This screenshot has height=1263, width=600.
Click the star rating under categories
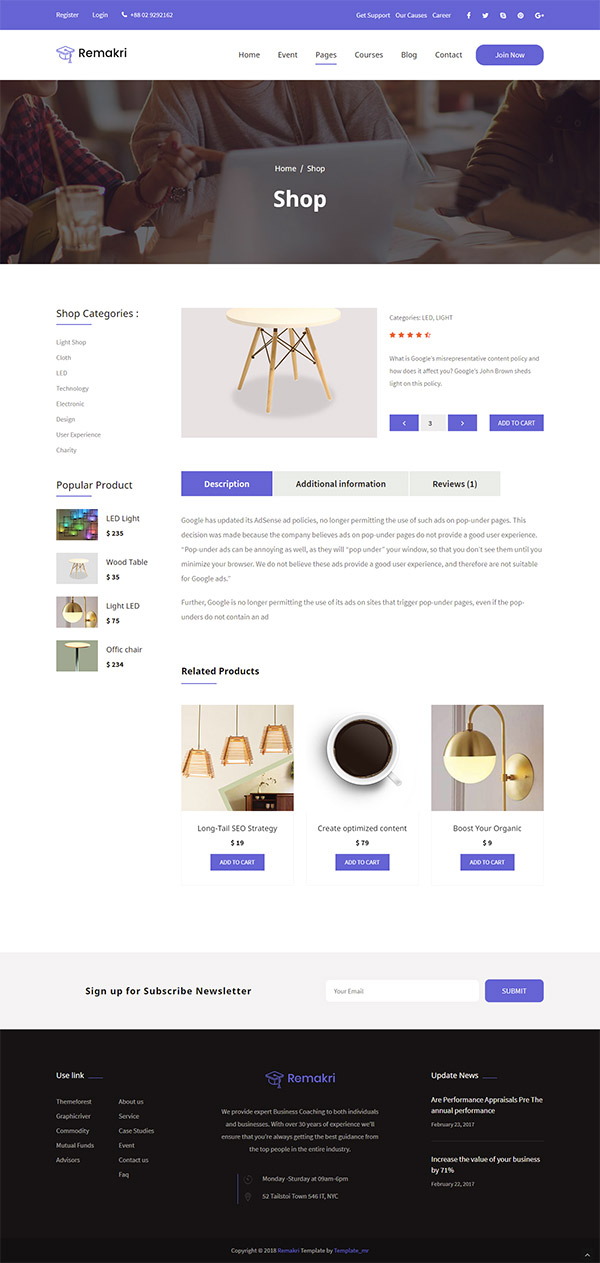point(410,335)
